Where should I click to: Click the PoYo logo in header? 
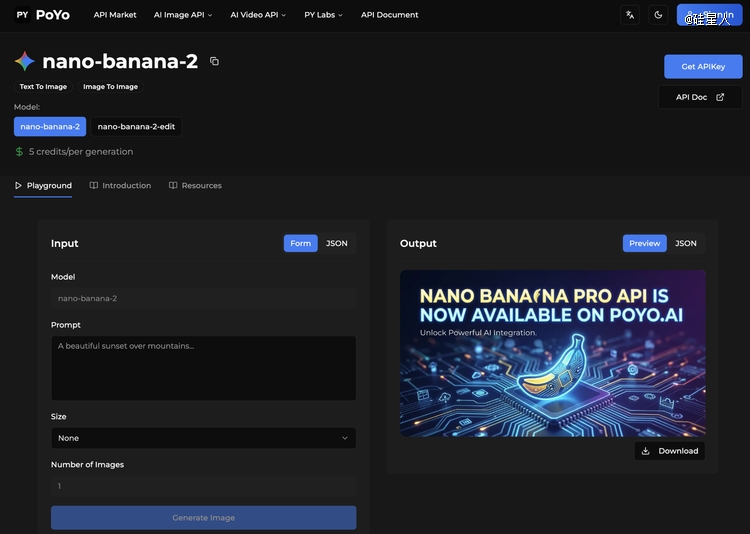coord(43,15)
